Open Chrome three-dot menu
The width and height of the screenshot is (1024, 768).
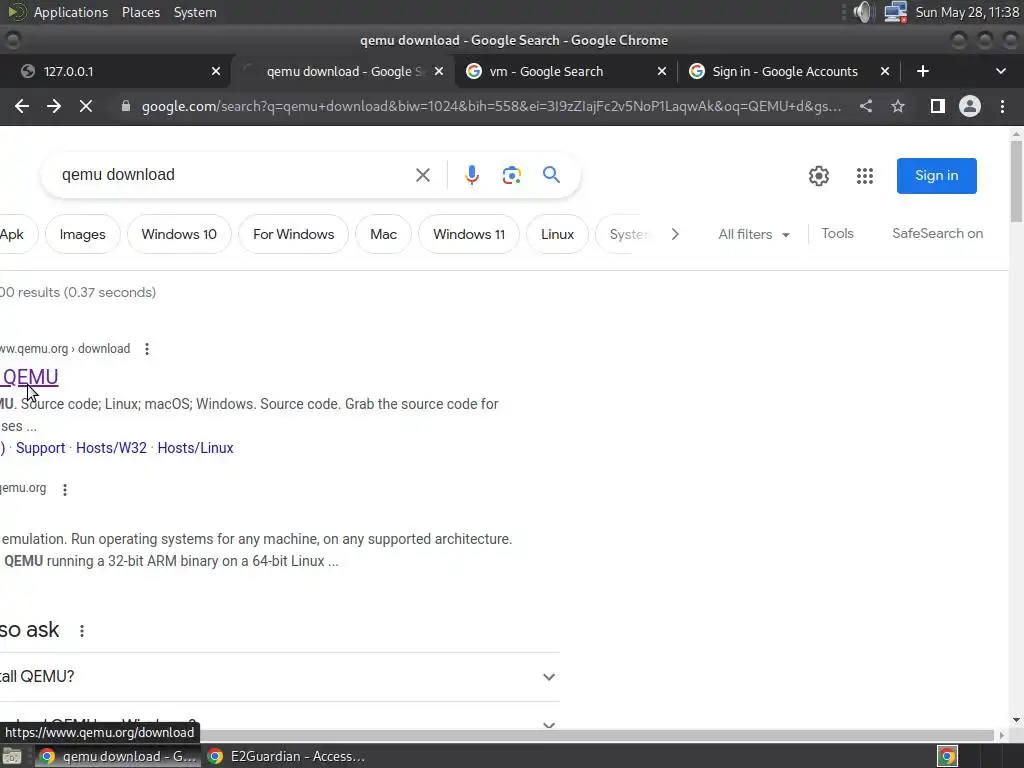tap(1002, 106)
